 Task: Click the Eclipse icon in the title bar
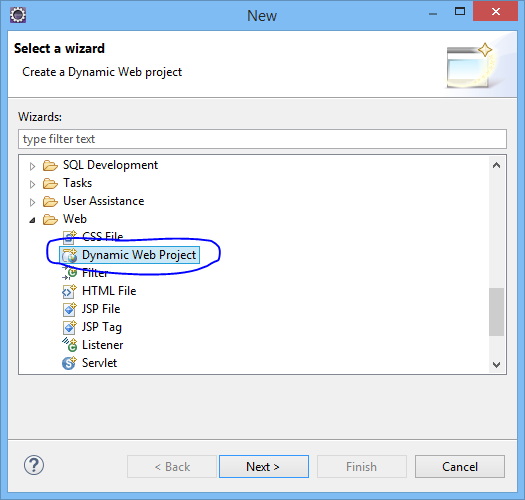[18, 15]
